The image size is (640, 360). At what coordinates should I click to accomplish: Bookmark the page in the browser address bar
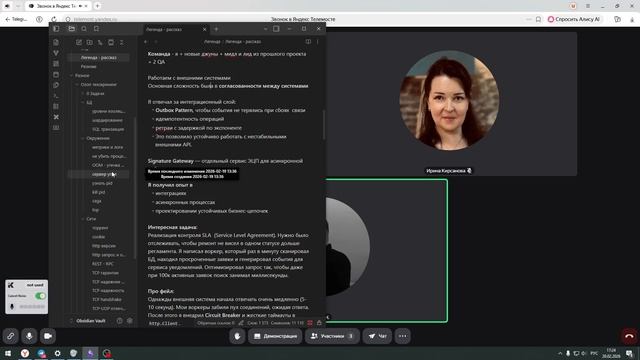point(538,19)
